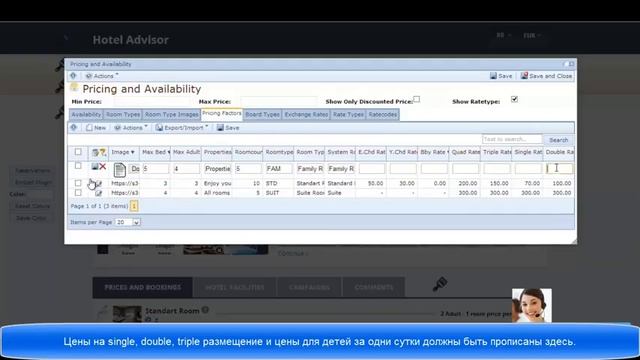Go to page 1 in the pager
Viewport: 640px width, 360px height.
coord(134,206)
